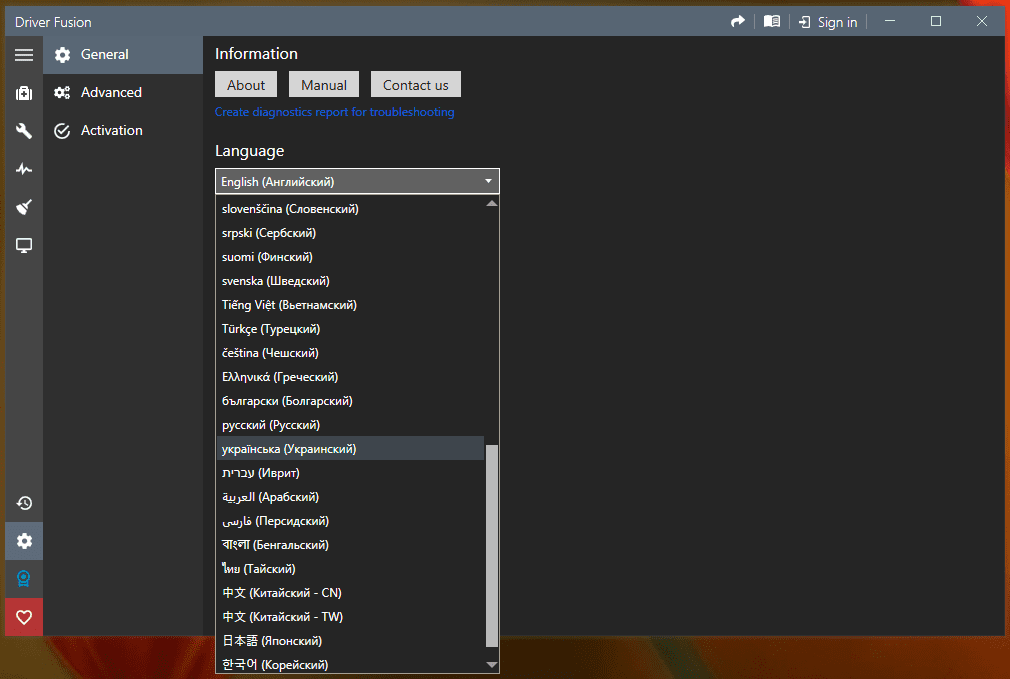Open the driver cleaner broom icon
1010x679 pixels.
24,207
